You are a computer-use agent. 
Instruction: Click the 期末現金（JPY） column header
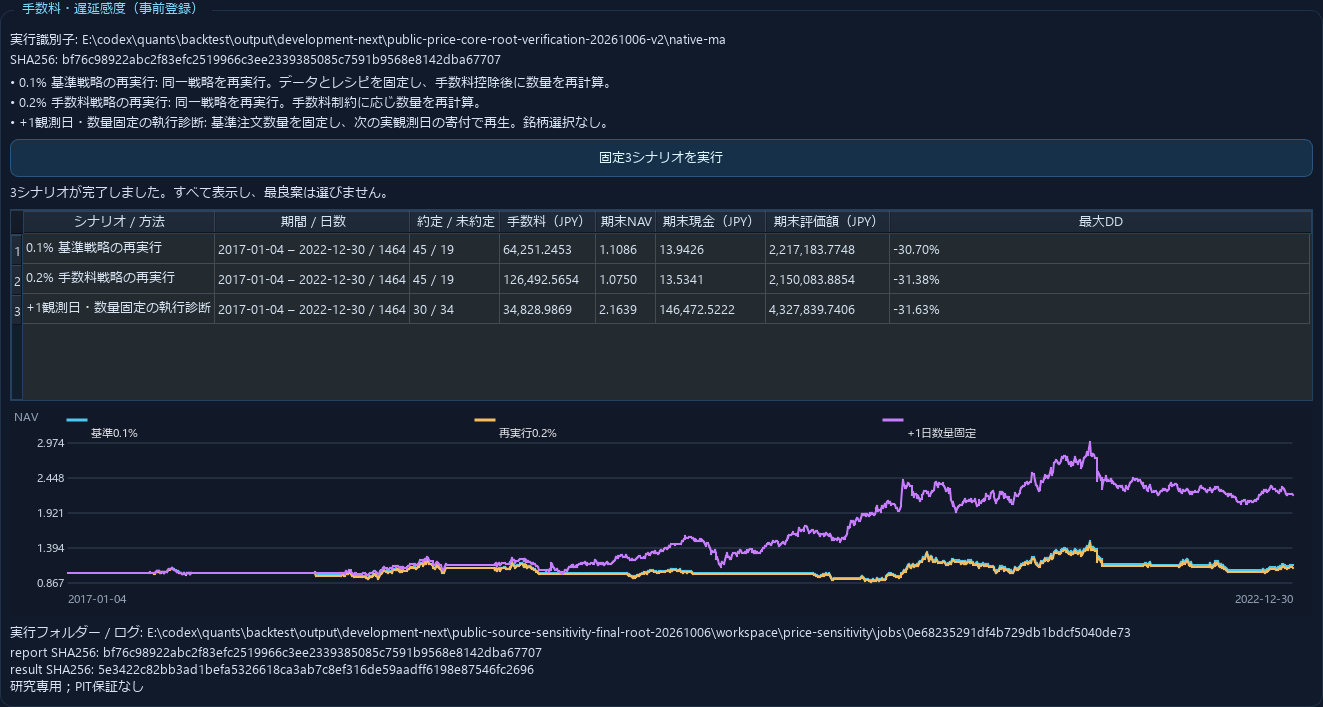click(x=710, y=222)
